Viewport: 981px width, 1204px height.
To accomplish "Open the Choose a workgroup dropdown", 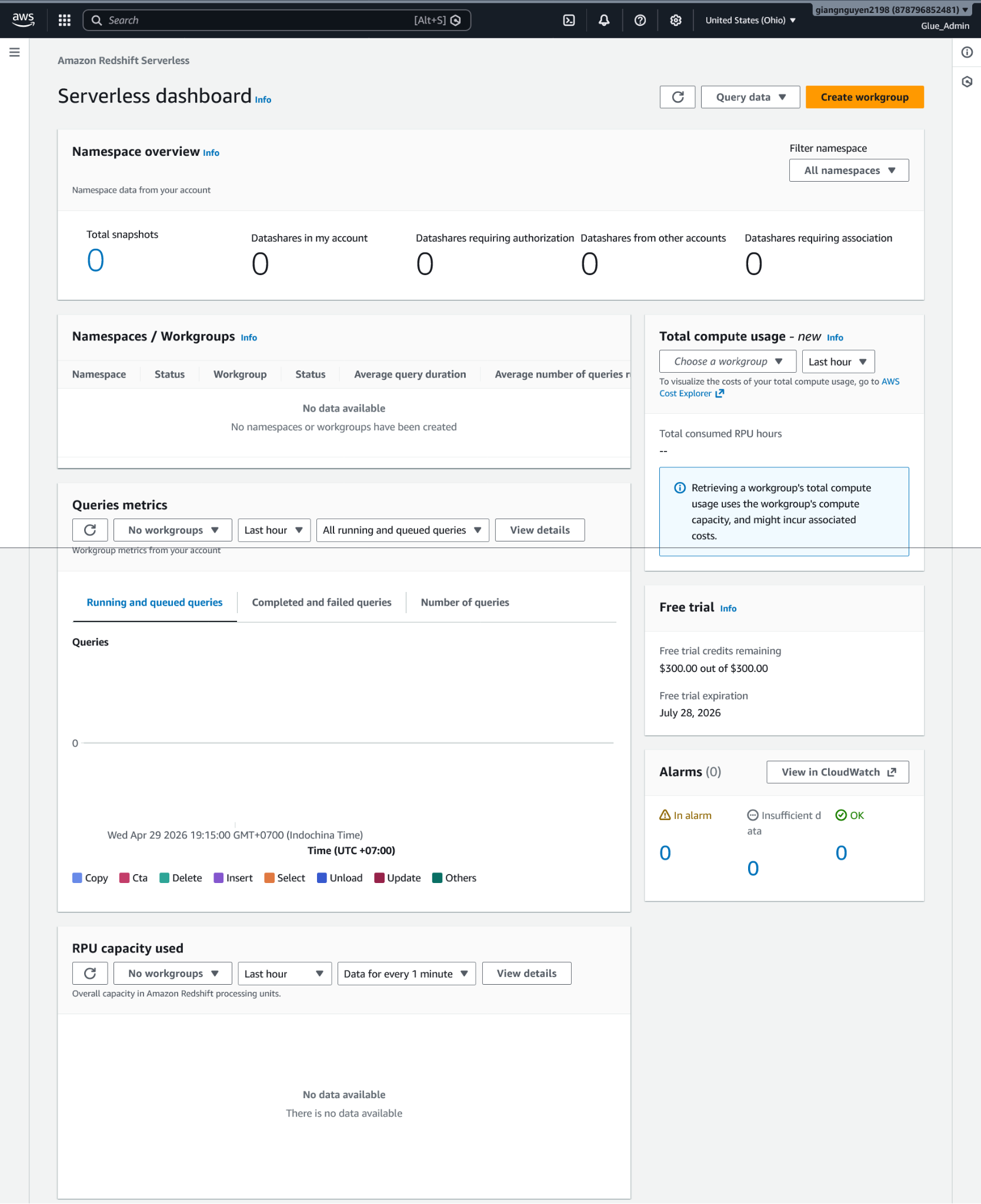I will coord(728,361).
